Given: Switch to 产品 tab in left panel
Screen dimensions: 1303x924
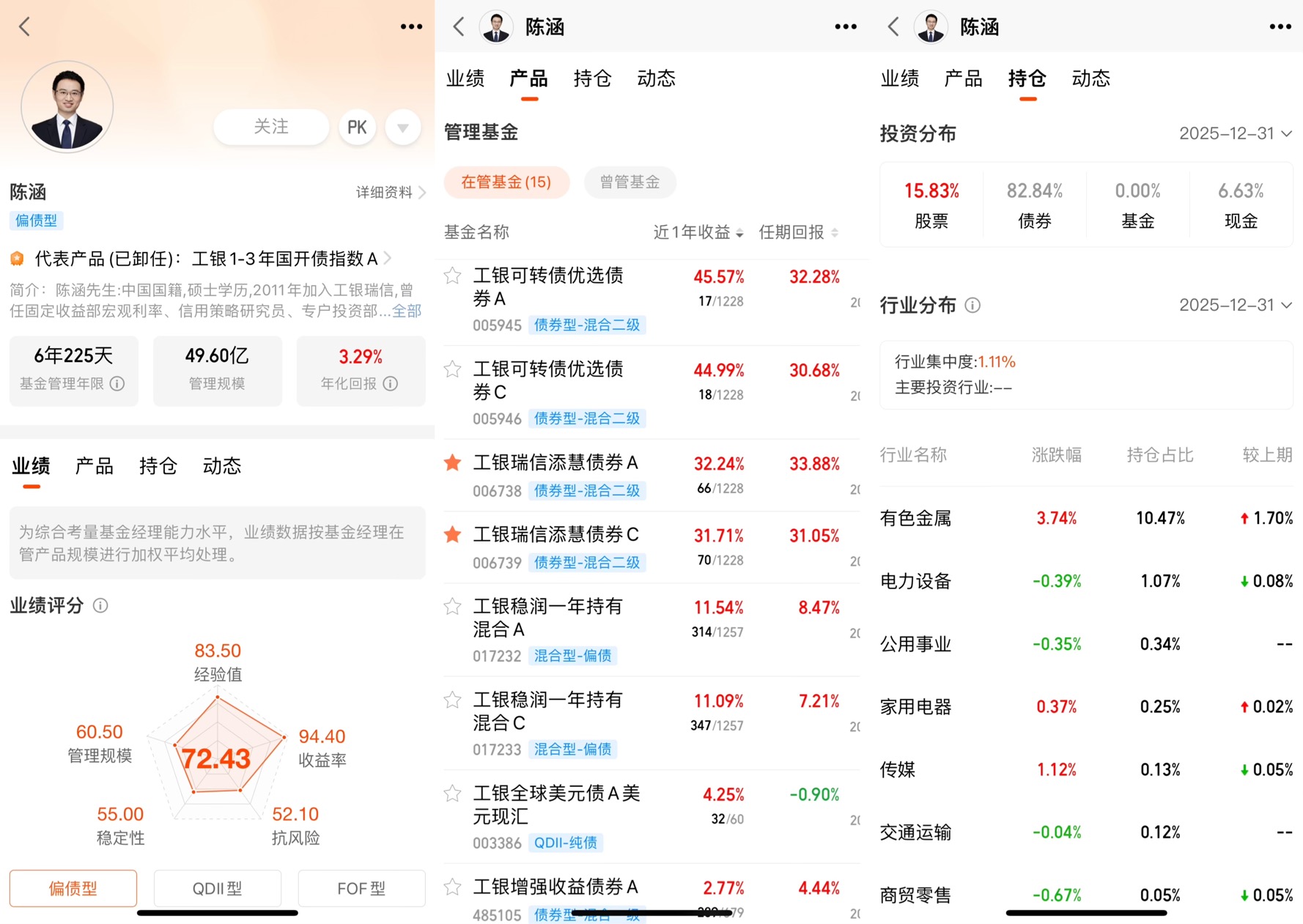Looking at the screenshot, I should pos(95,466).
